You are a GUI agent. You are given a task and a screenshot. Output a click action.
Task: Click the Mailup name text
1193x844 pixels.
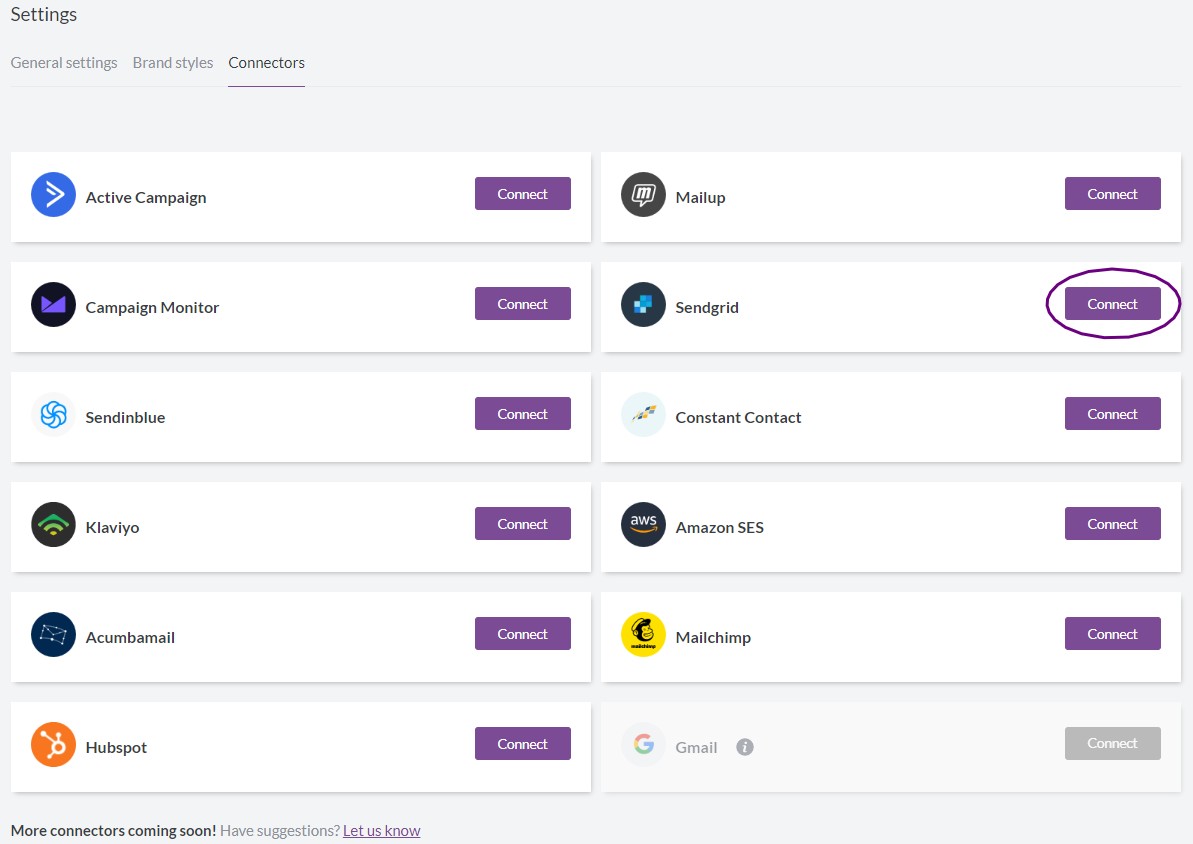701,198
